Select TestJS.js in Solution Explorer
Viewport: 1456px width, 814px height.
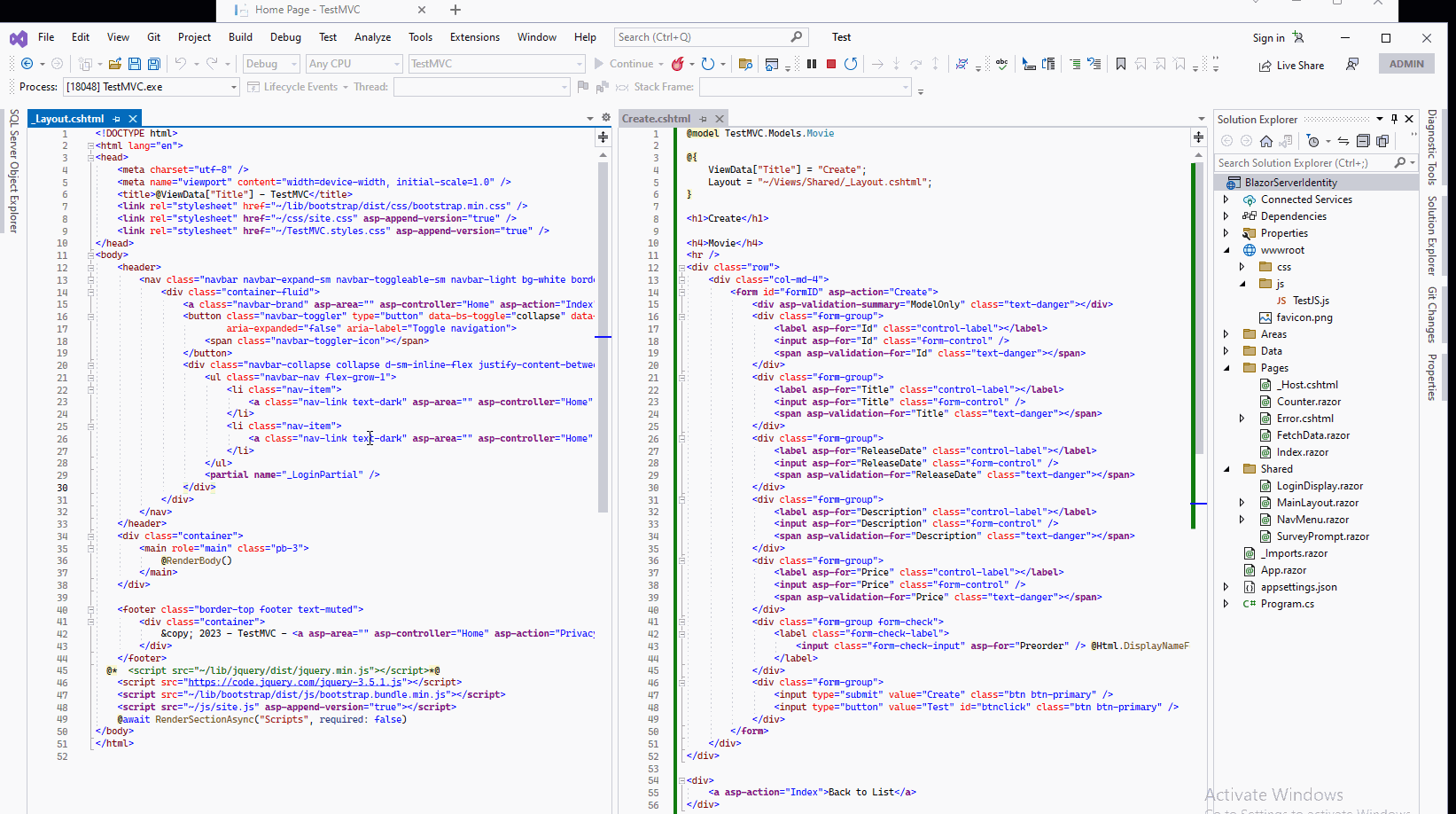(1311, 301)
